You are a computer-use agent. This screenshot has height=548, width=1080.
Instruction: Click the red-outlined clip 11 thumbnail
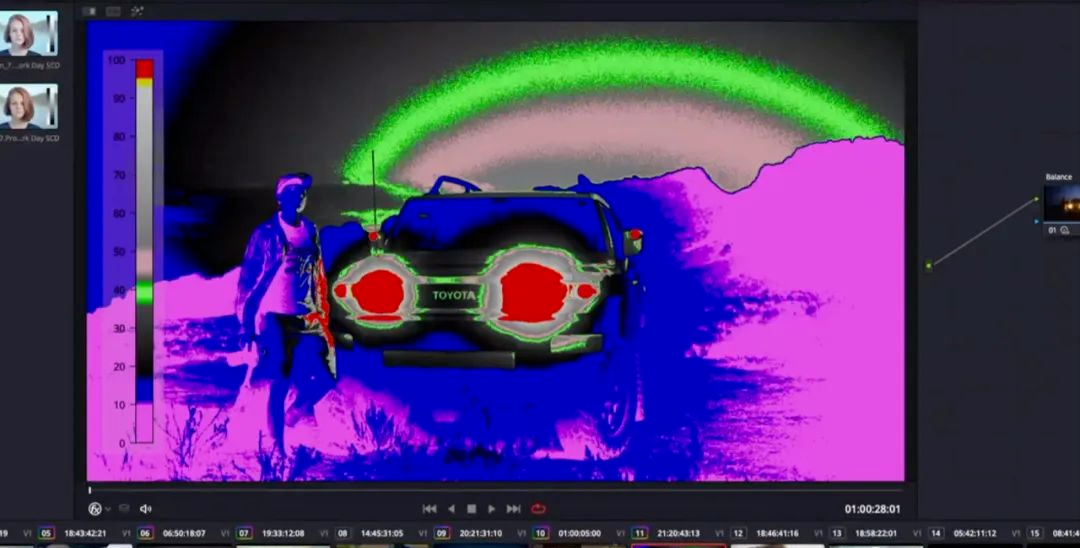click(678, 545)
